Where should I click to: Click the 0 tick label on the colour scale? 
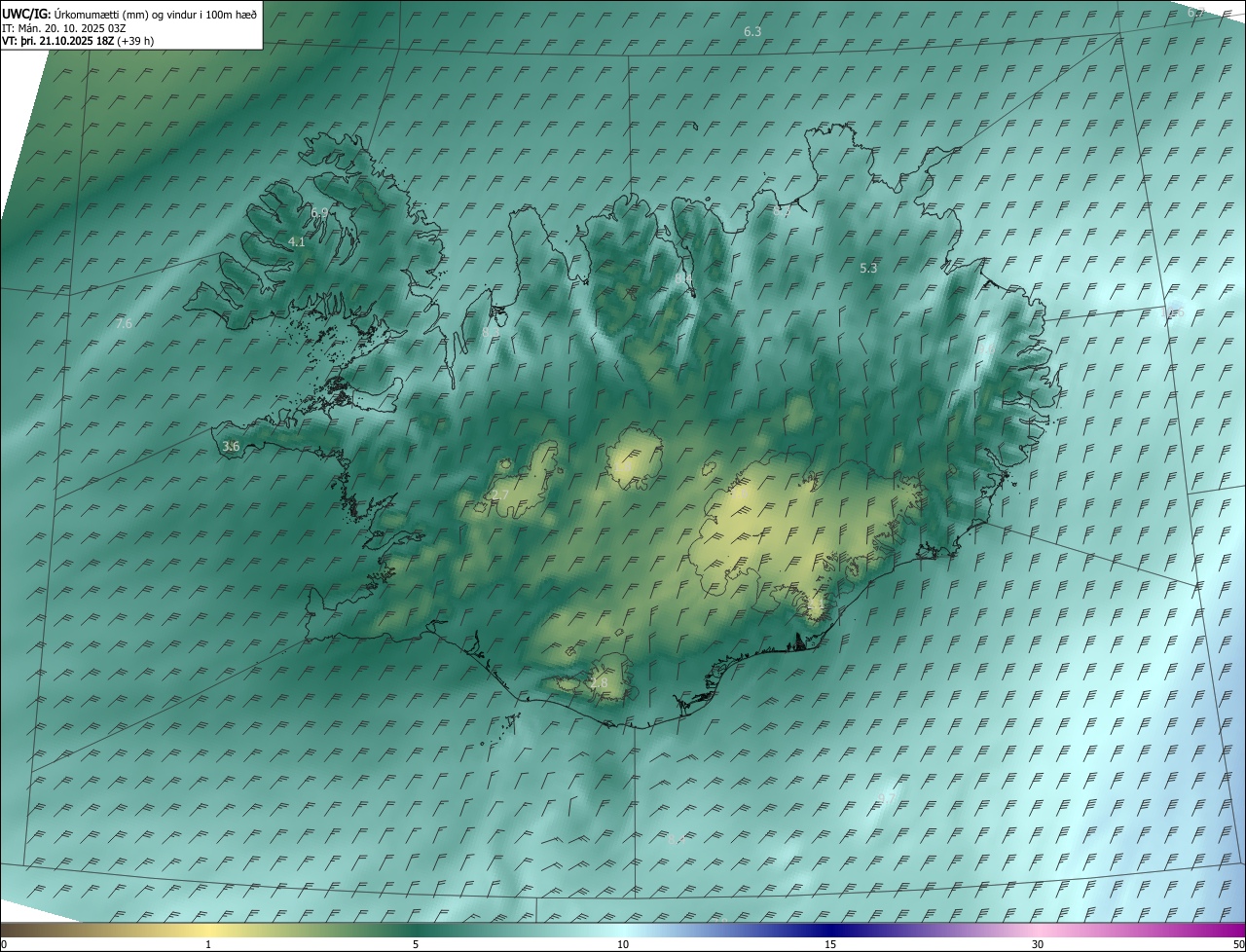pos(4,945)
